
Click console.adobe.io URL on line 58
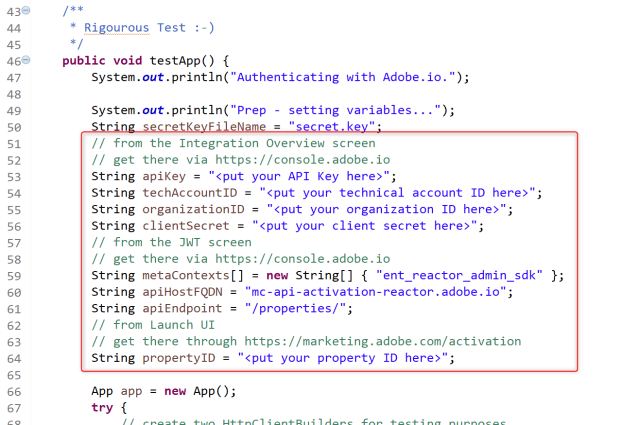pos(302,259)
